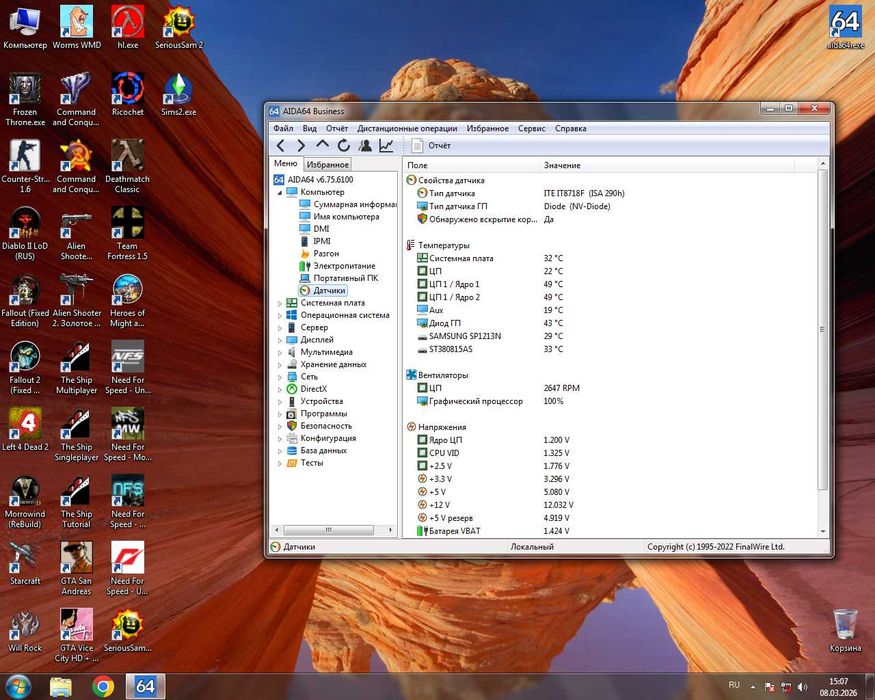Collapse the Компьютер tree node

279,192
